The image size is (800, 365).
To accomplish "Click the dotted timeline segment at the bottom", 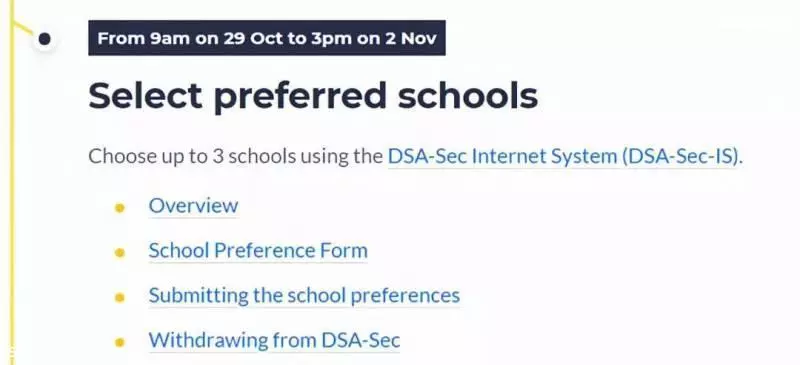I will 12,355.
